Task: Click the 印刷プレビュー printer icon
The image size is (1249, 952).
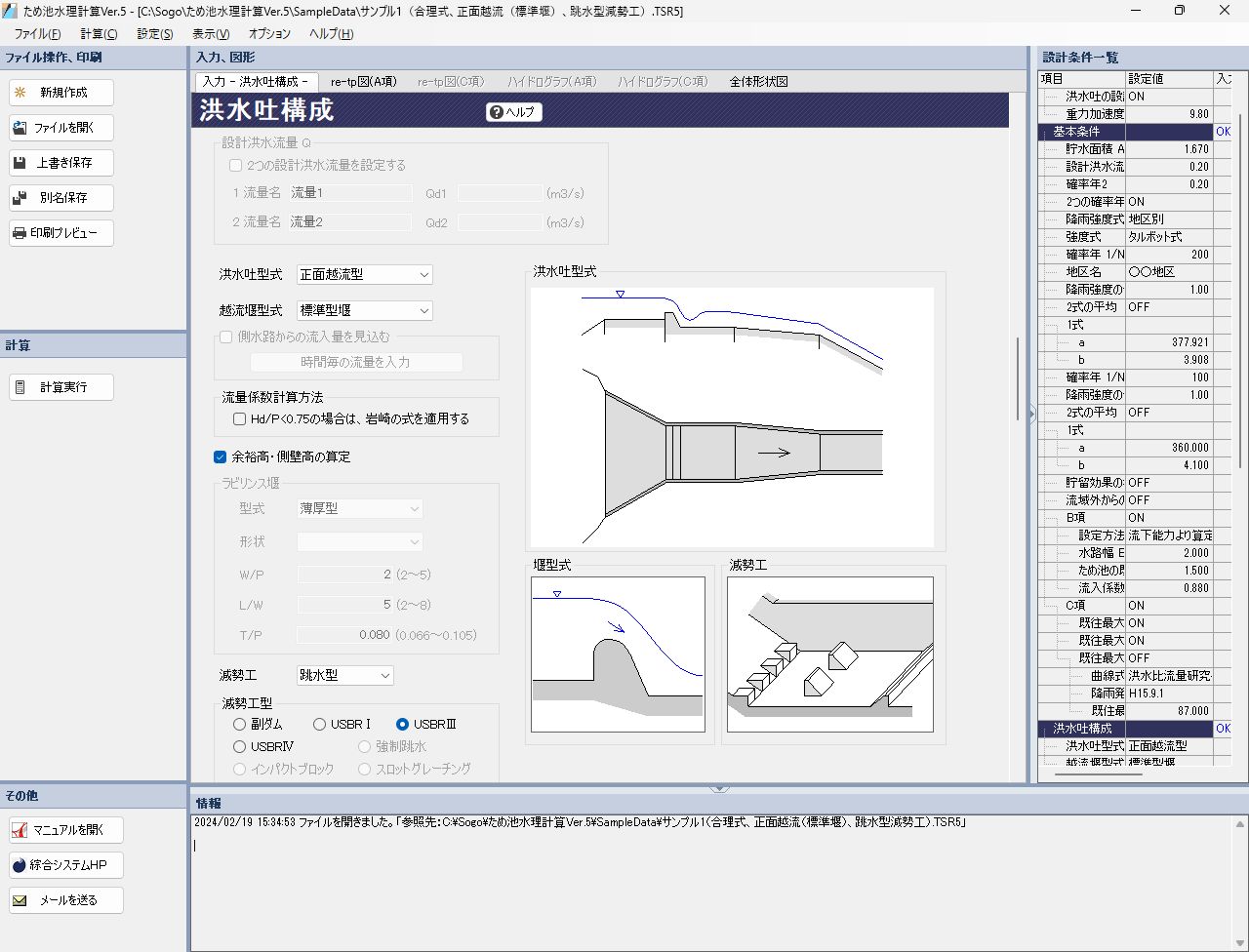Action: tap(20, 233)
